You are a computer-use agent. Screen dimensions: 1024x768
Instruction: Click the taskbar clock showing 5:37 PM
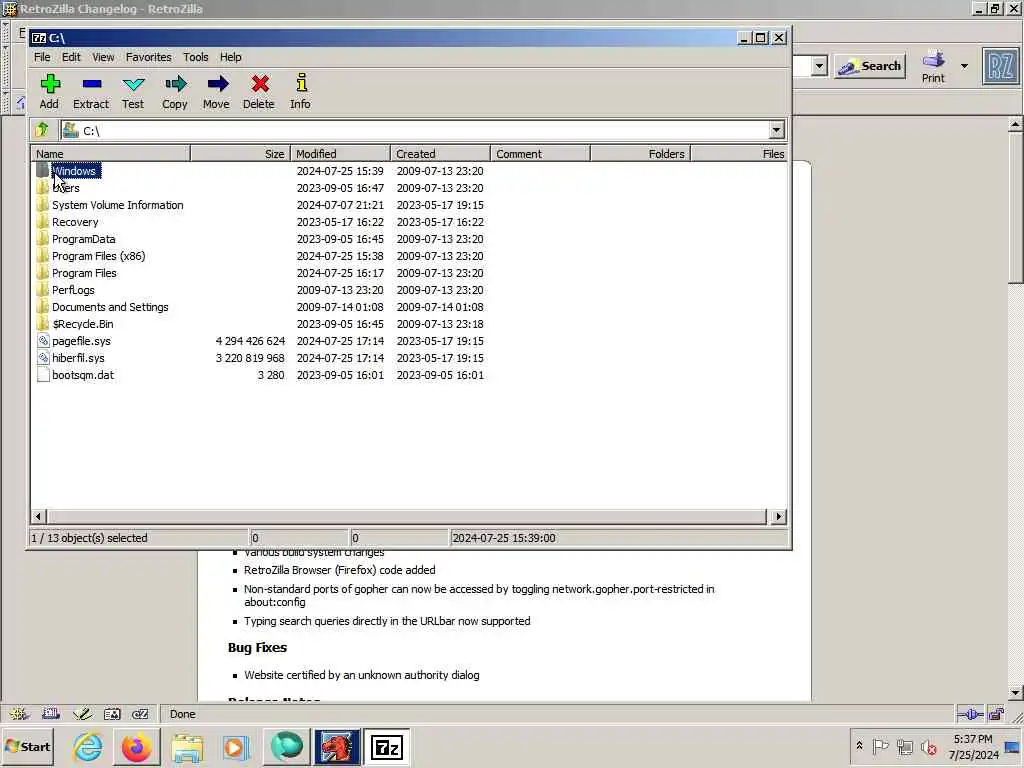click(973, 747)
